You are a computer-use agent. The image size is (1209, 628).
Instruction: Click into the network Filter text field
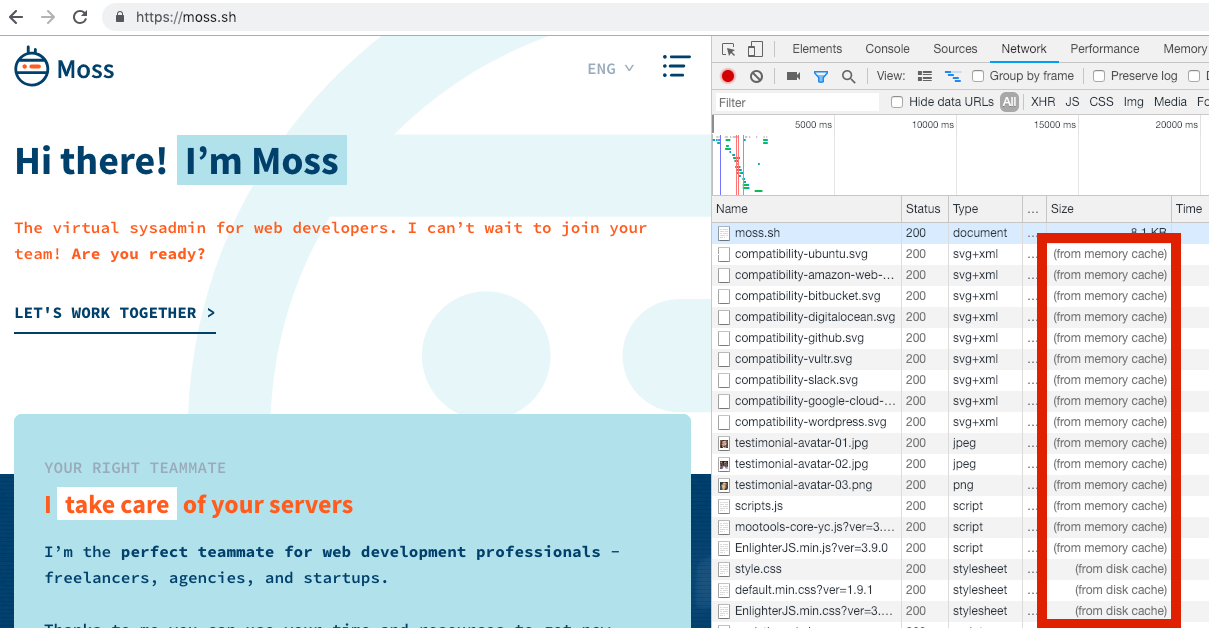tap(797, 102)
